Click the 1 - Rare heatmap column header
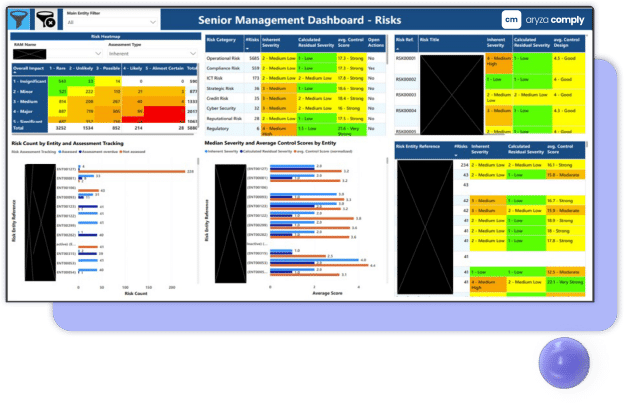This screenshot has width=624, height=403. [57, 68]
